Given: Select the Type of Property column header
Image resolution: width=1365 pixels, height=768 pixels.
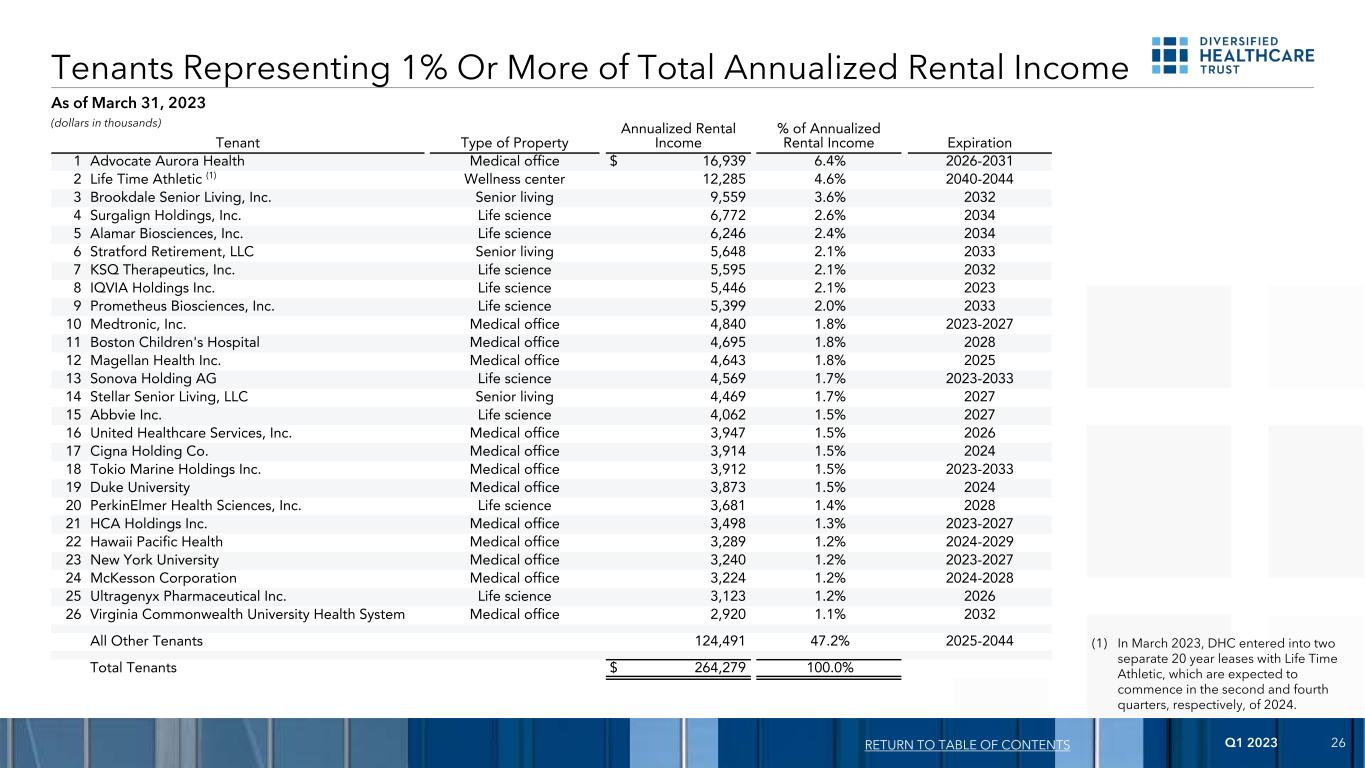Looking at the screenshot, I should [514, 143].
